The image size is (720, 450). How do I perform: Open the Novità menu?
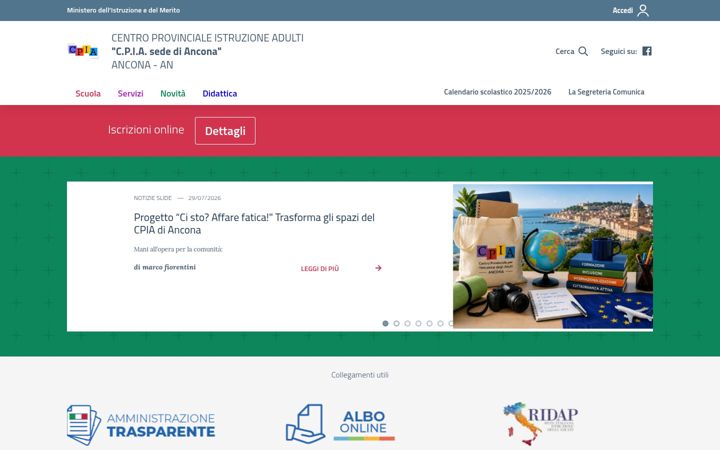click(173, 94)
